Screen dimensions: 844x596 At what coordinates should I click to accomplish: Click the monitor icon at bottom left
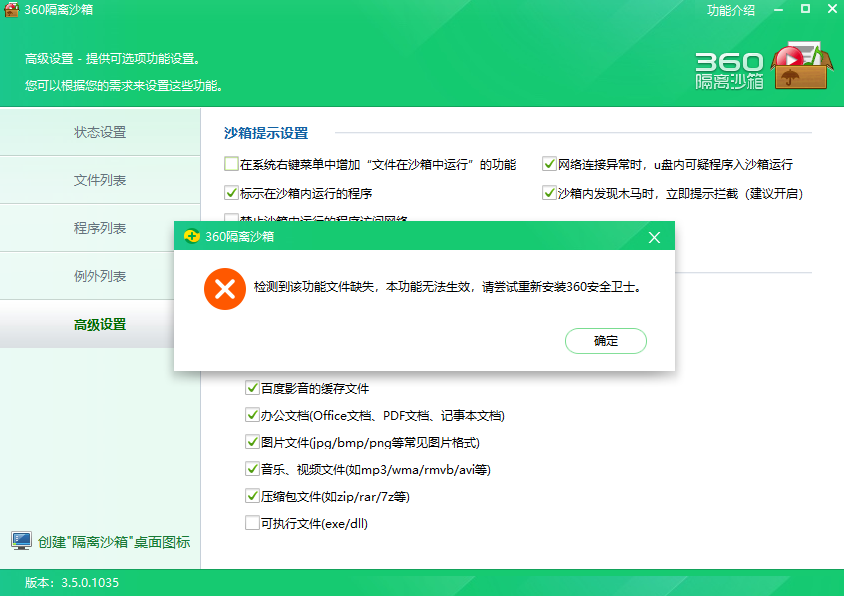21,541
